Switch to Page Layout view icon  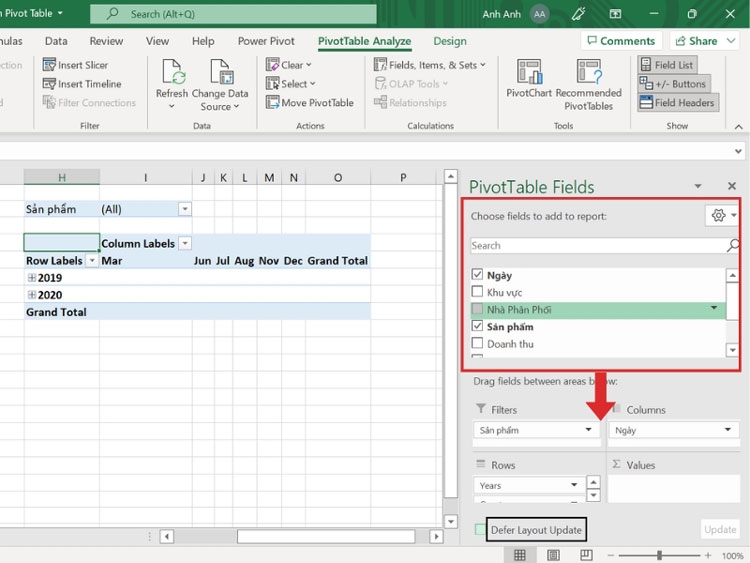553,555
